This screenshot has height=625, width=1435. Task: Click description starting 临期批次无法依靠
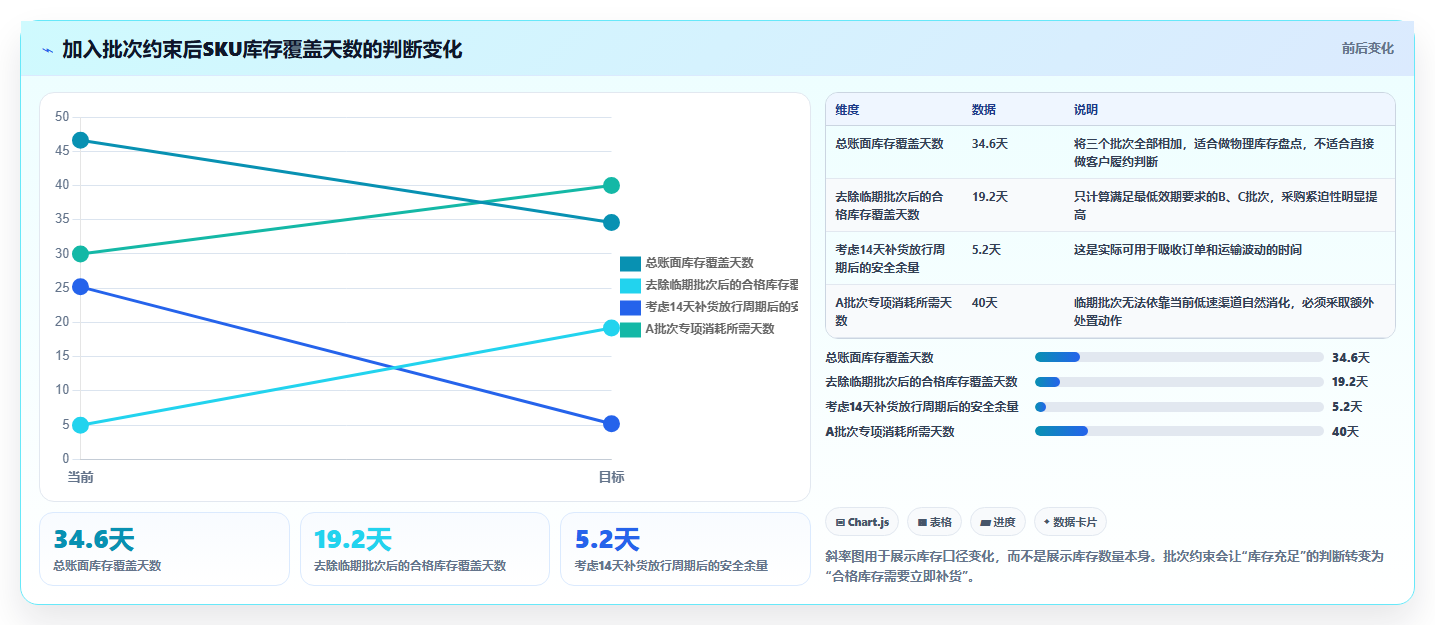[1224, 312]
